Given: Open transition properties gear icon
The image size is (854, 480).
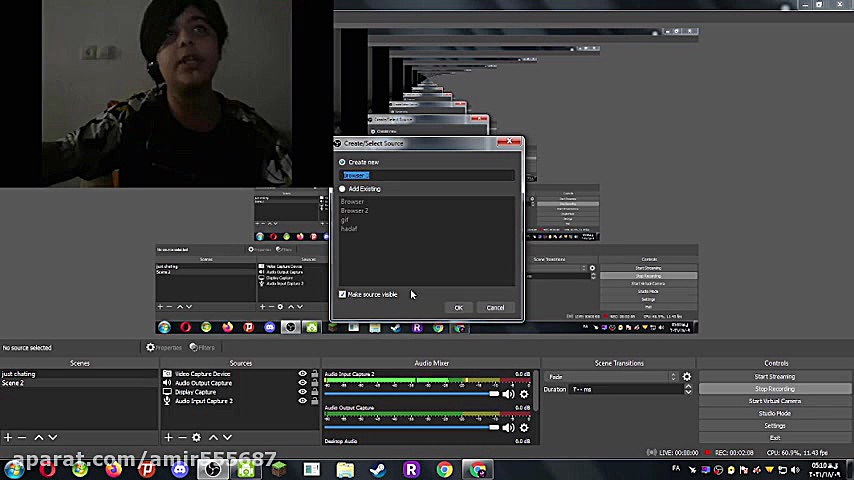Looking at the screenshot, I should pyautogui.click(x=687, y=376).
